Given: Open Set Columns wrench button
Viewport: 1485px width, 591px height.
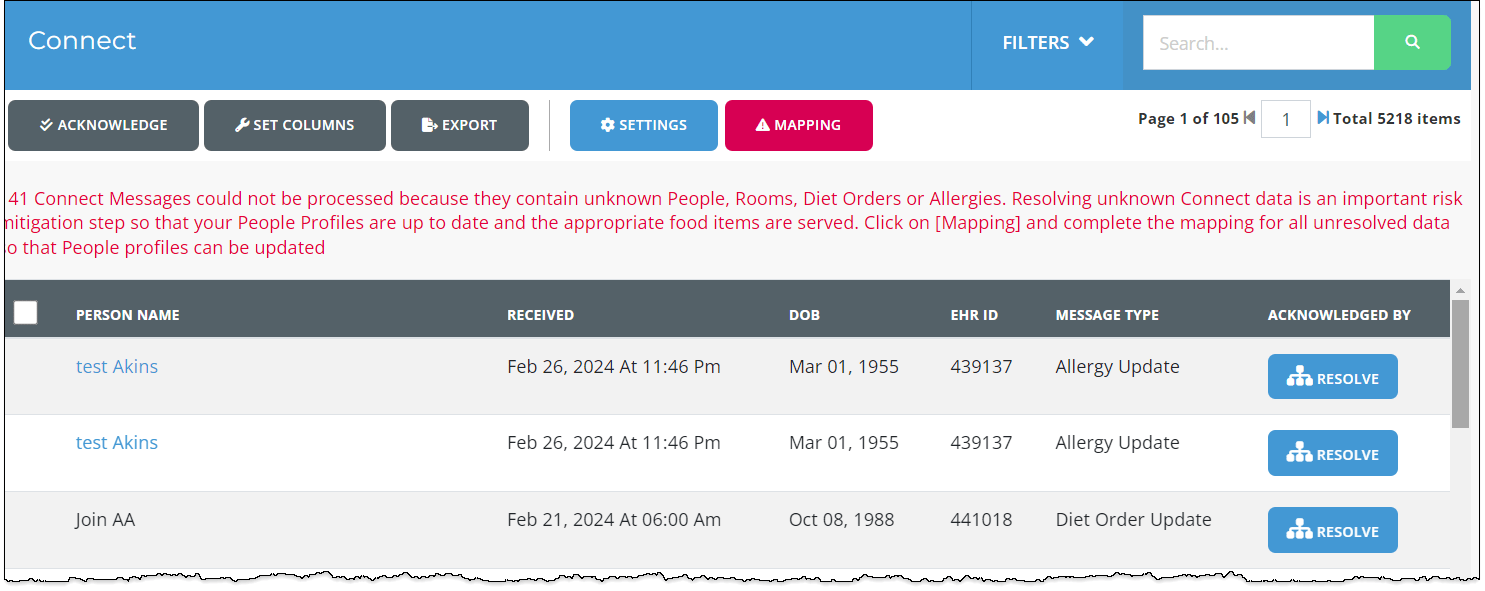Looking at the screenshot, I should point(294,126).
